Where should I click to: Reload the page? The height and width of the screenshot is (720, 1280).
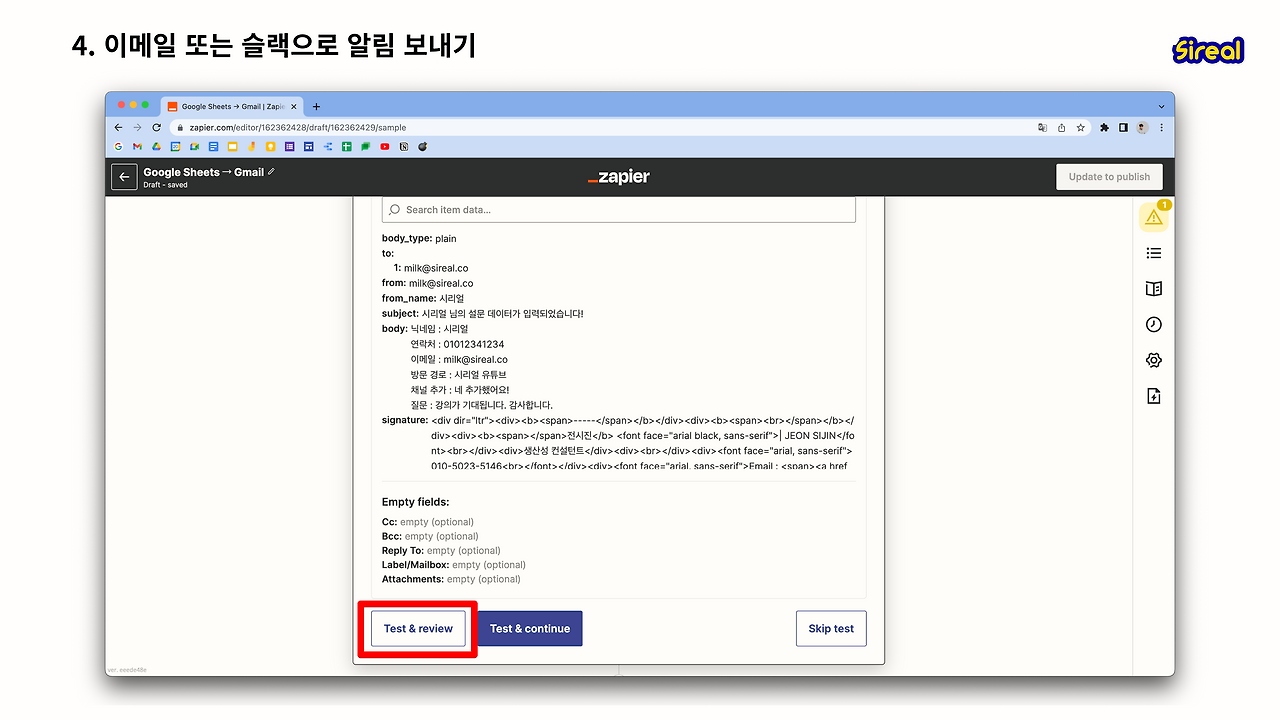pyautogui.click(x=157, y=128)
